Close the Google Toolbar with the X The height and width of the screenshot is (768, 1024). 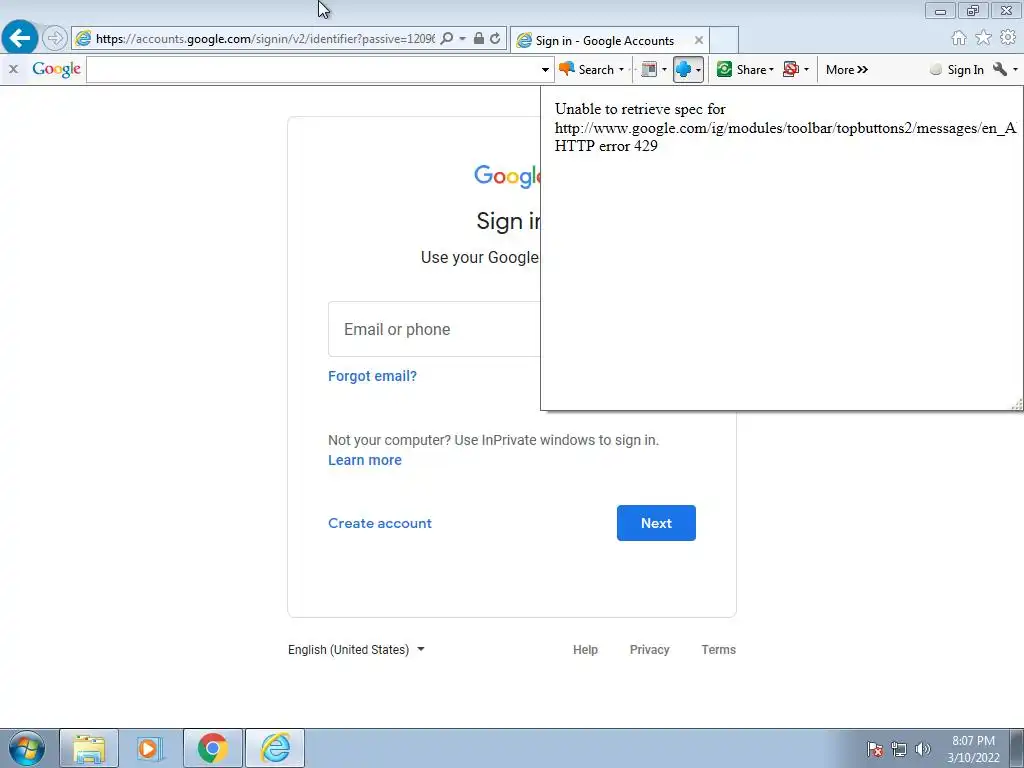(x=13, y=69)
